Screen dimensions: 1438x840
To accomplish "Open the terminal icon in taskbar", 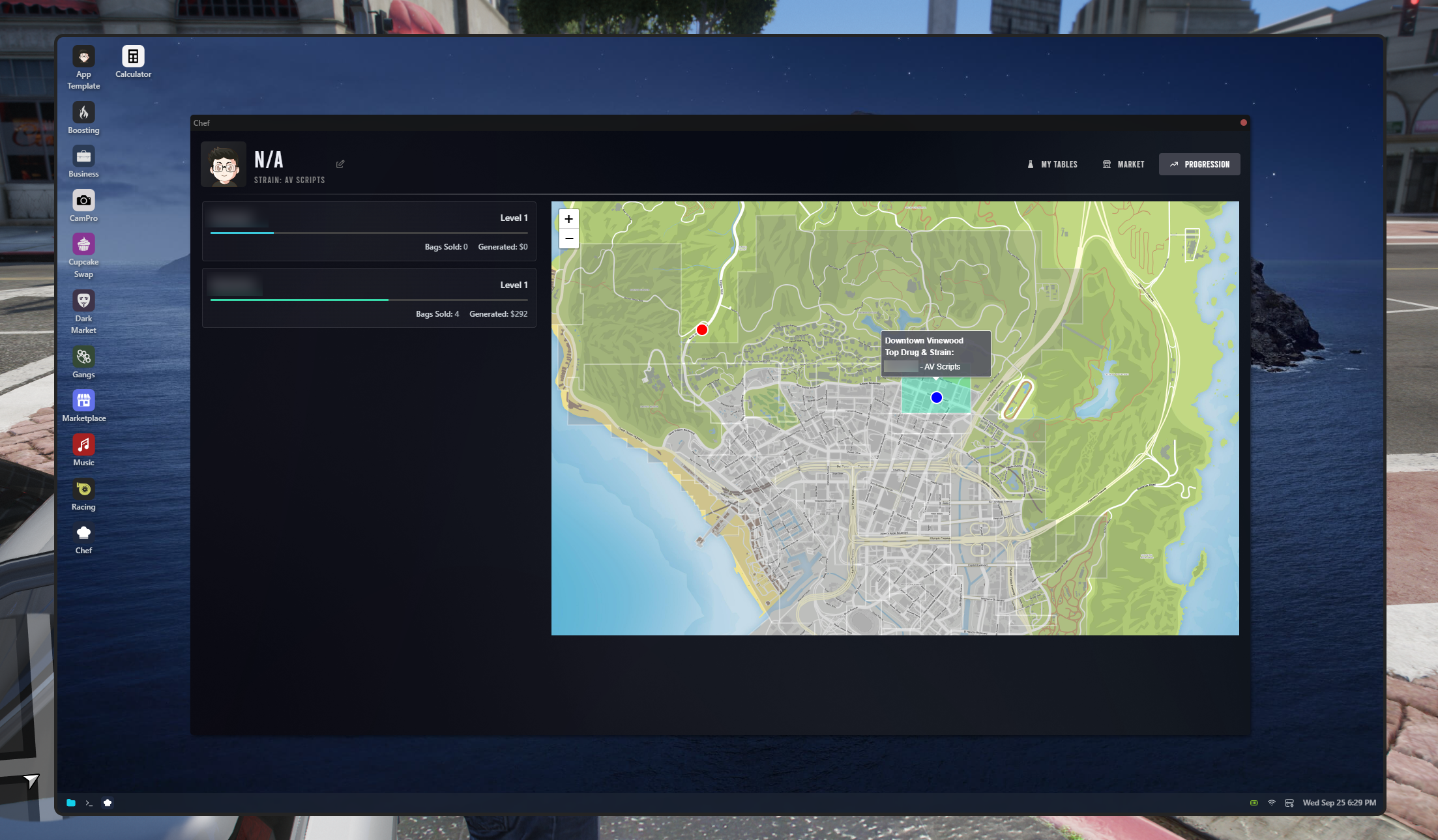I will pyautogui.click(x=89, y=803).
